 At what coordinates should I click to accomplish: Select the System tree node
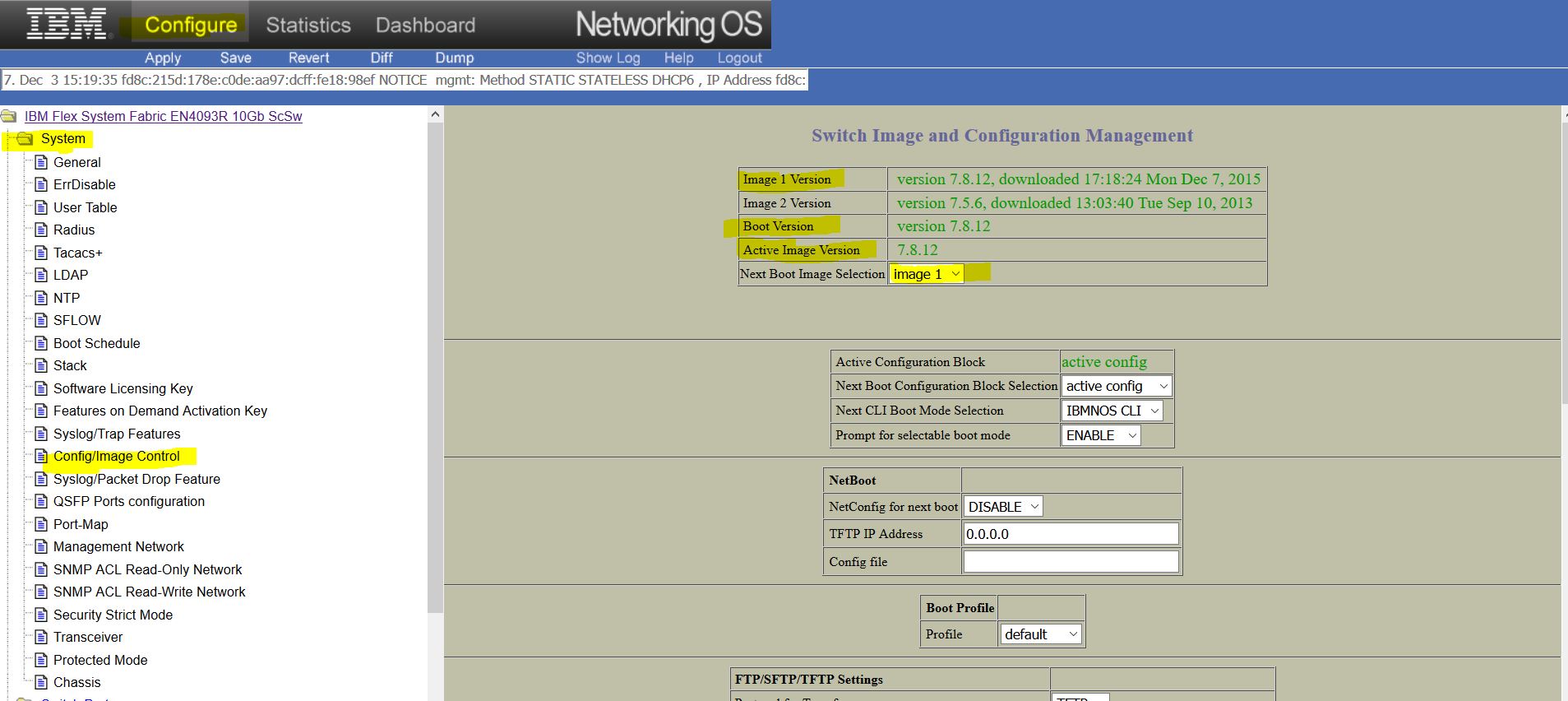63,139
